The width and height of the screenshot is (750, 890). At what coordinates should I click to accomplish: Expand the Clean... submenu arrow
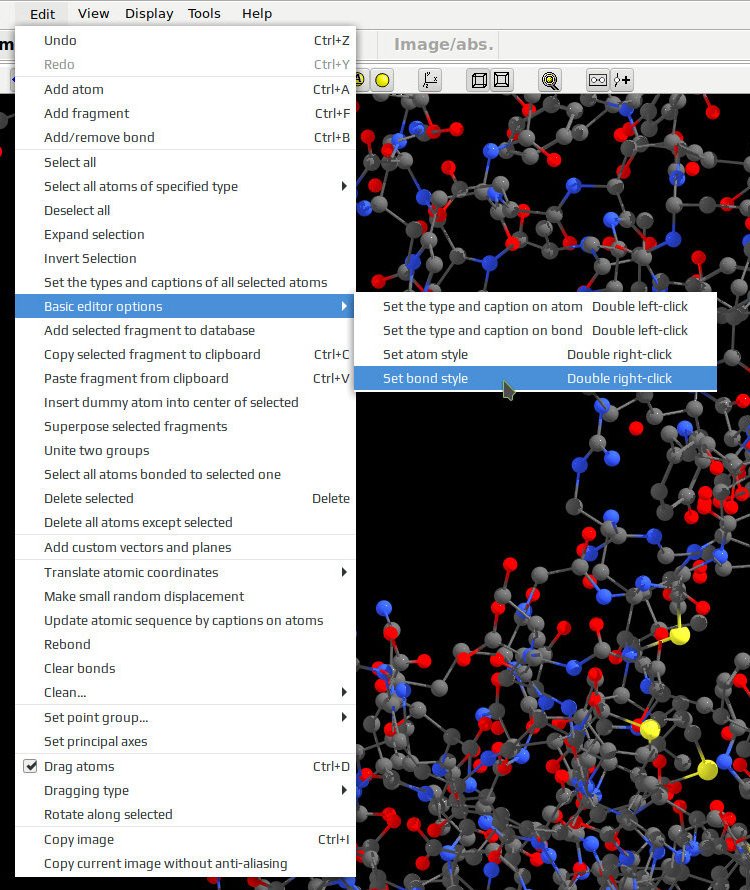click(344, 692)
